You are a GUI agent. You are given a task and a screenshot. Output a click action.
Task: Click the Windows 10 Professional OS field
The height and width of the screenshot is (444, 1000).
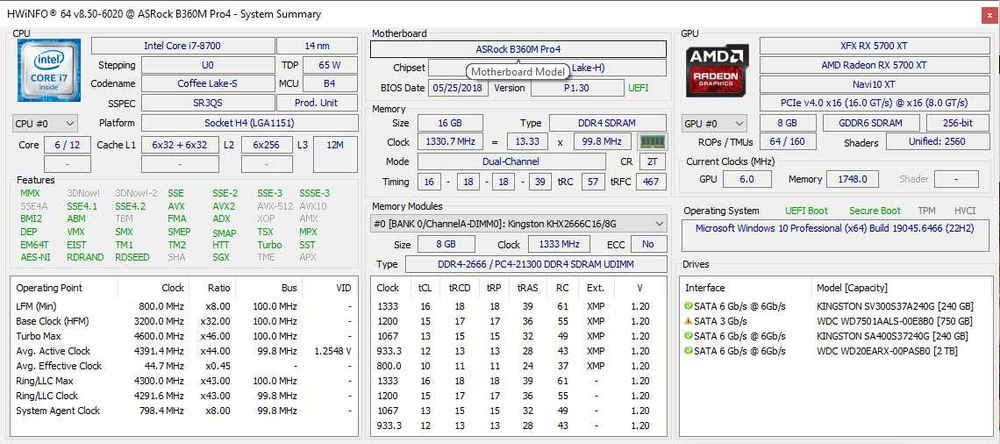pos(835,235)
